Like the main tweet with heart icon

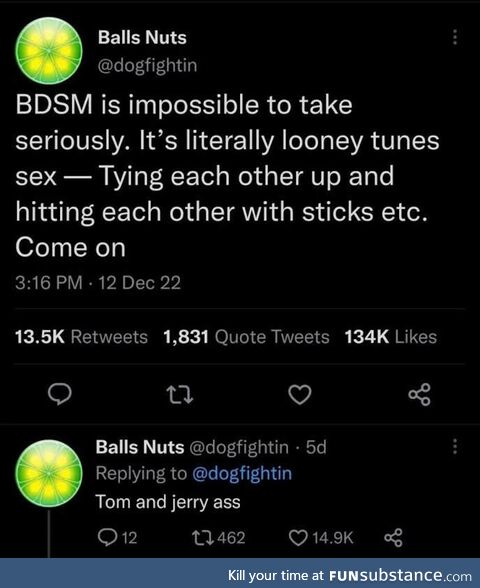(x=300, y=394)
